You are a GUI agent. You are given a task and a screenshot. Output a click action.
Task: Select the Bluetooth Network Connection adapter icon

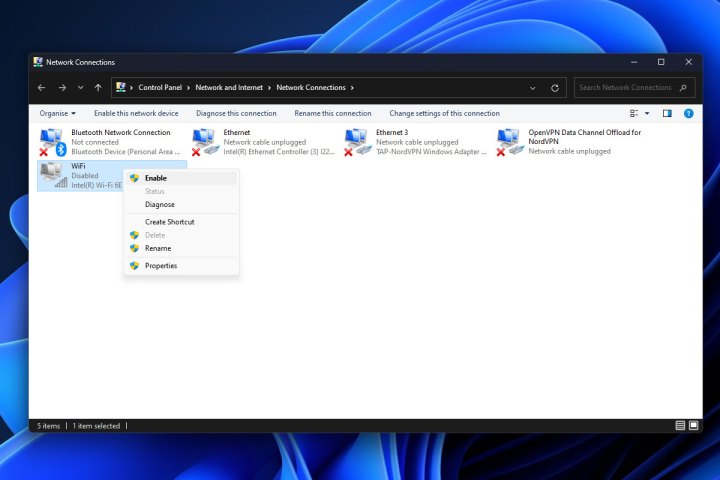52,142
